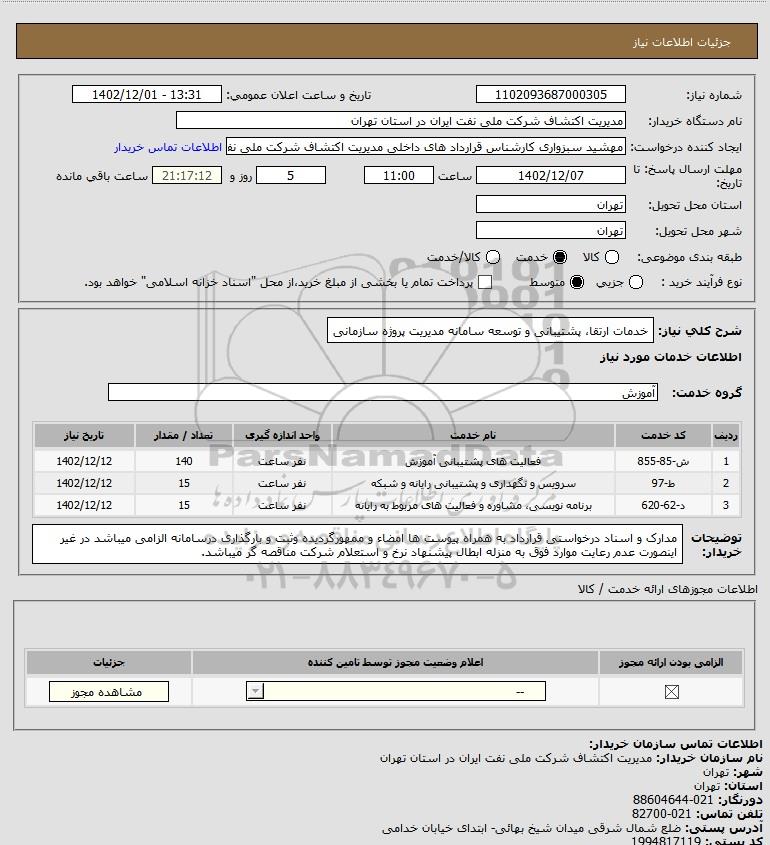770x845 pixels.
Task: Click the شماره نیاز field 1102093687000305
Action: coord(551,94)
